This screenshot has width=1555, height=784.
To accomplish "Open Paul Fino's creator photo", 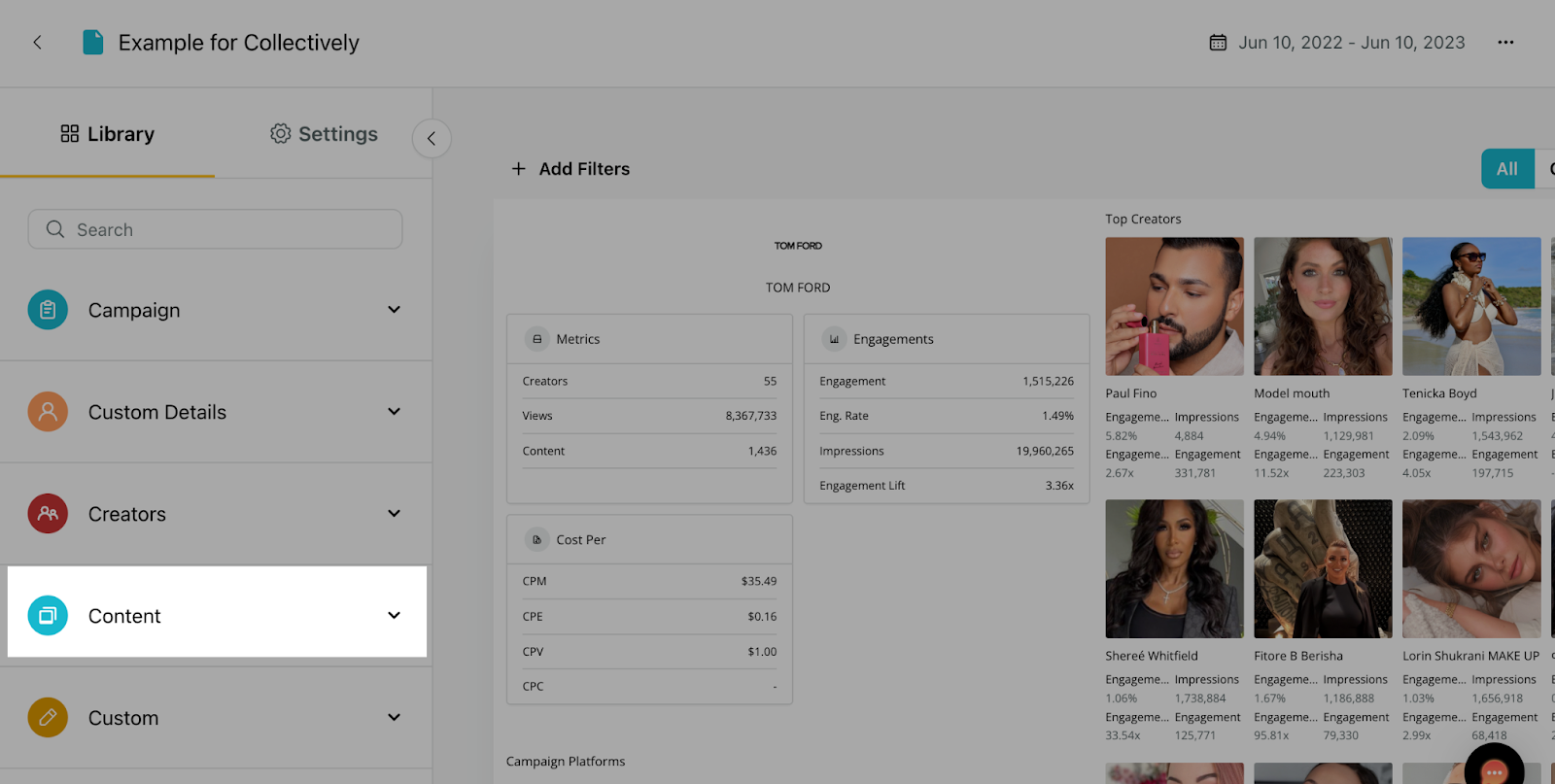I will click(1174, 306).
